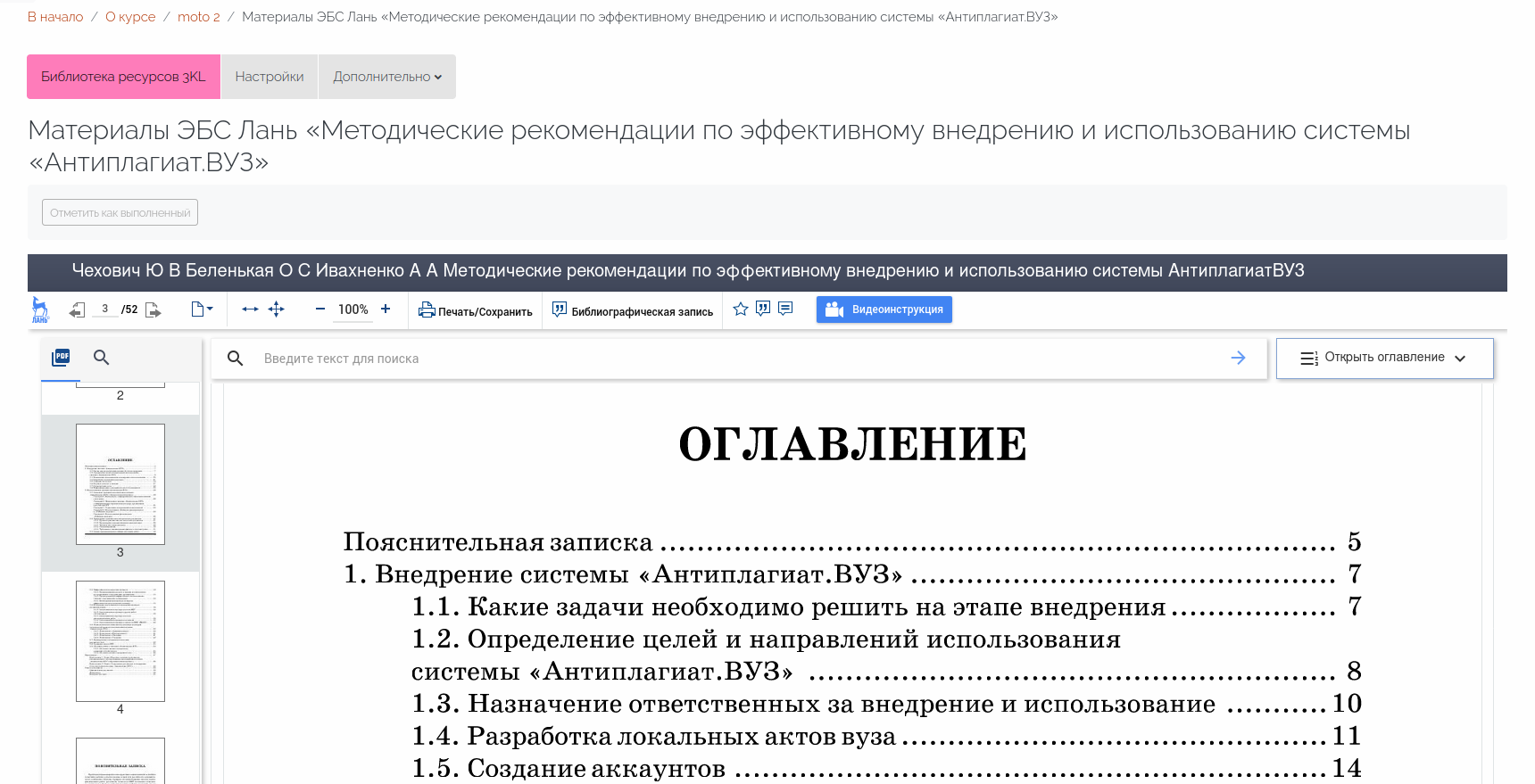1535x784 pixels.
Task: Select page 3 thumbnail
Action: point(120,484)
